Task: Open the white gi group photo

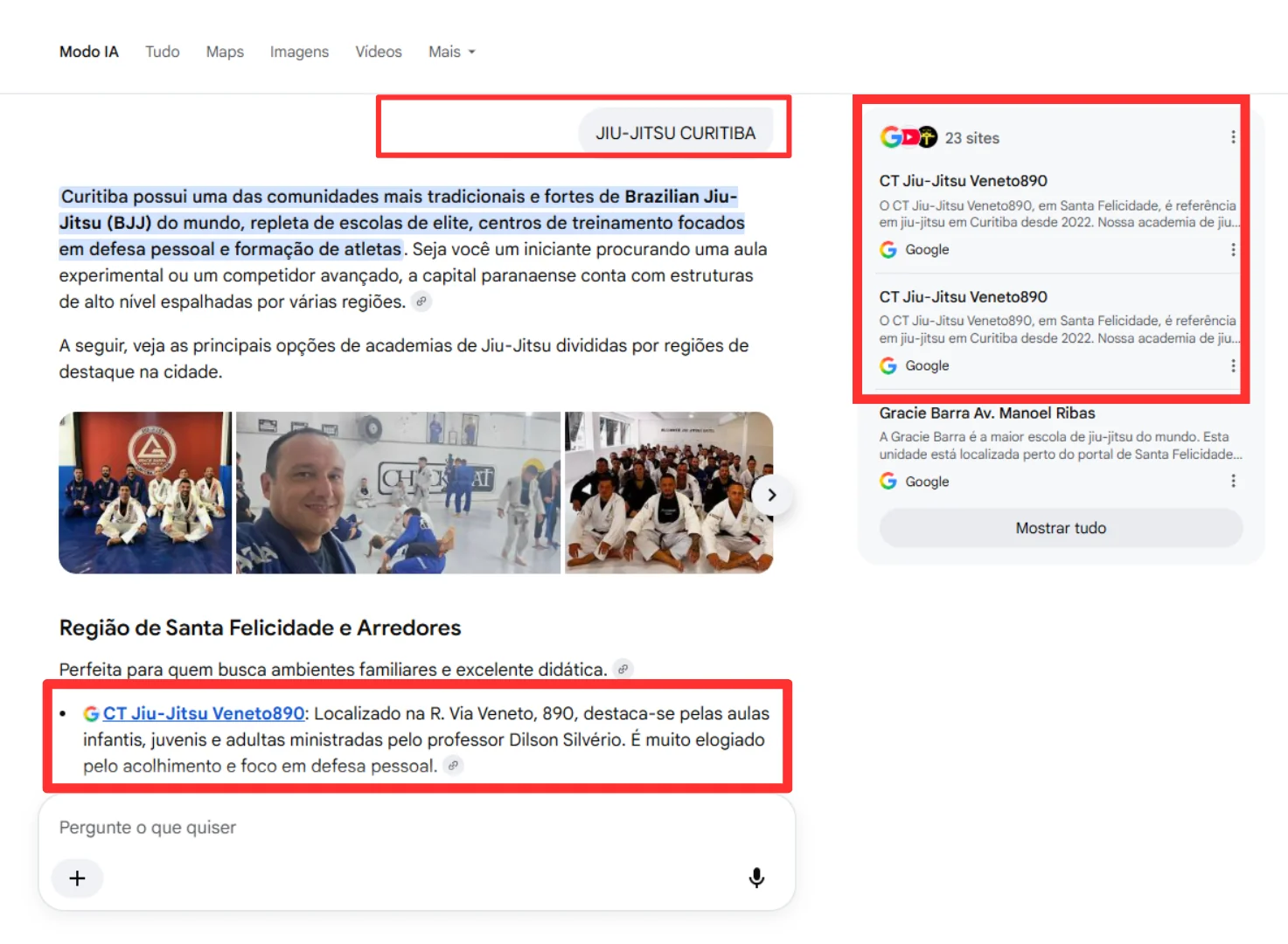Action: point(669,493)
